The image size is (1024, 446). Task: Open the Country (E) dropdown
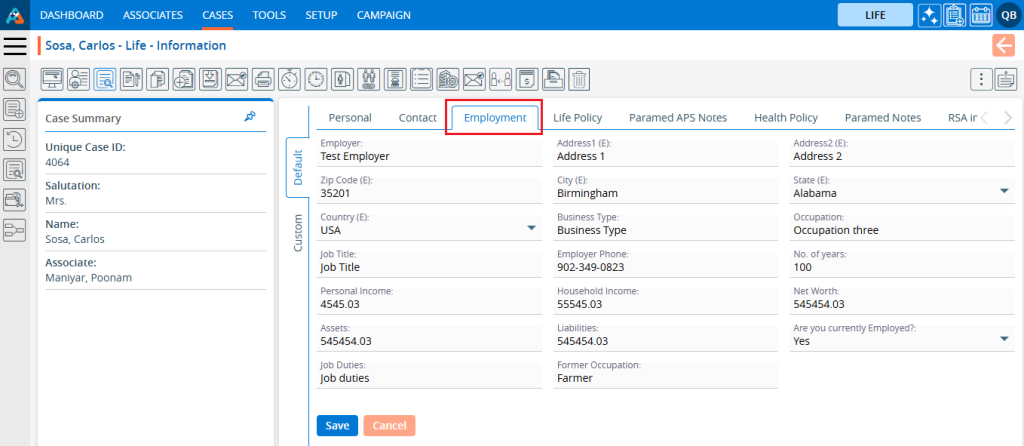531,229
